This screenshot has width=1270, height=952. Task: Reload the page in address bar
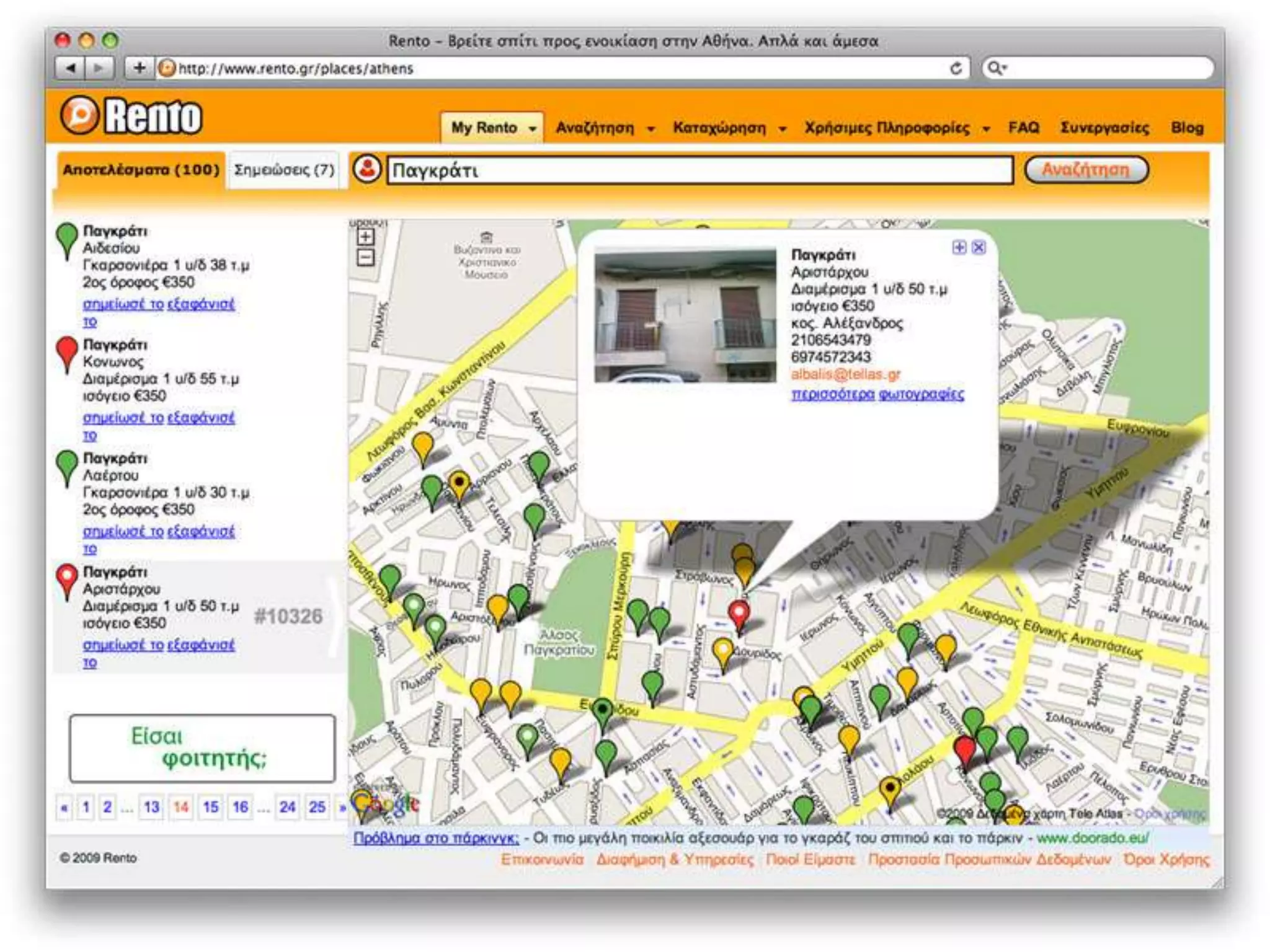pyautogui.click(x=956, y=68)
